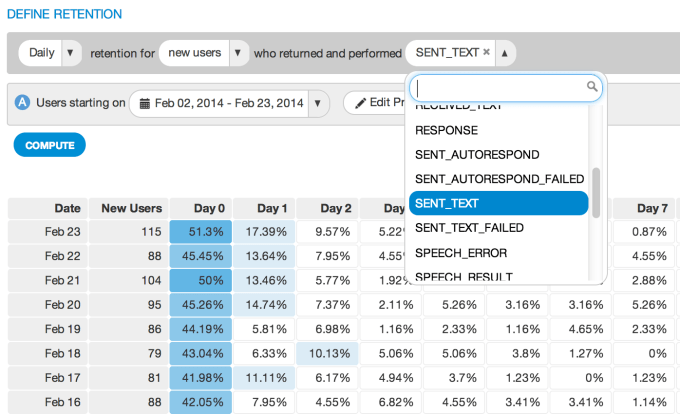Focus the event search input field
The width and height of the screenshot is (680, 414).
499,87
